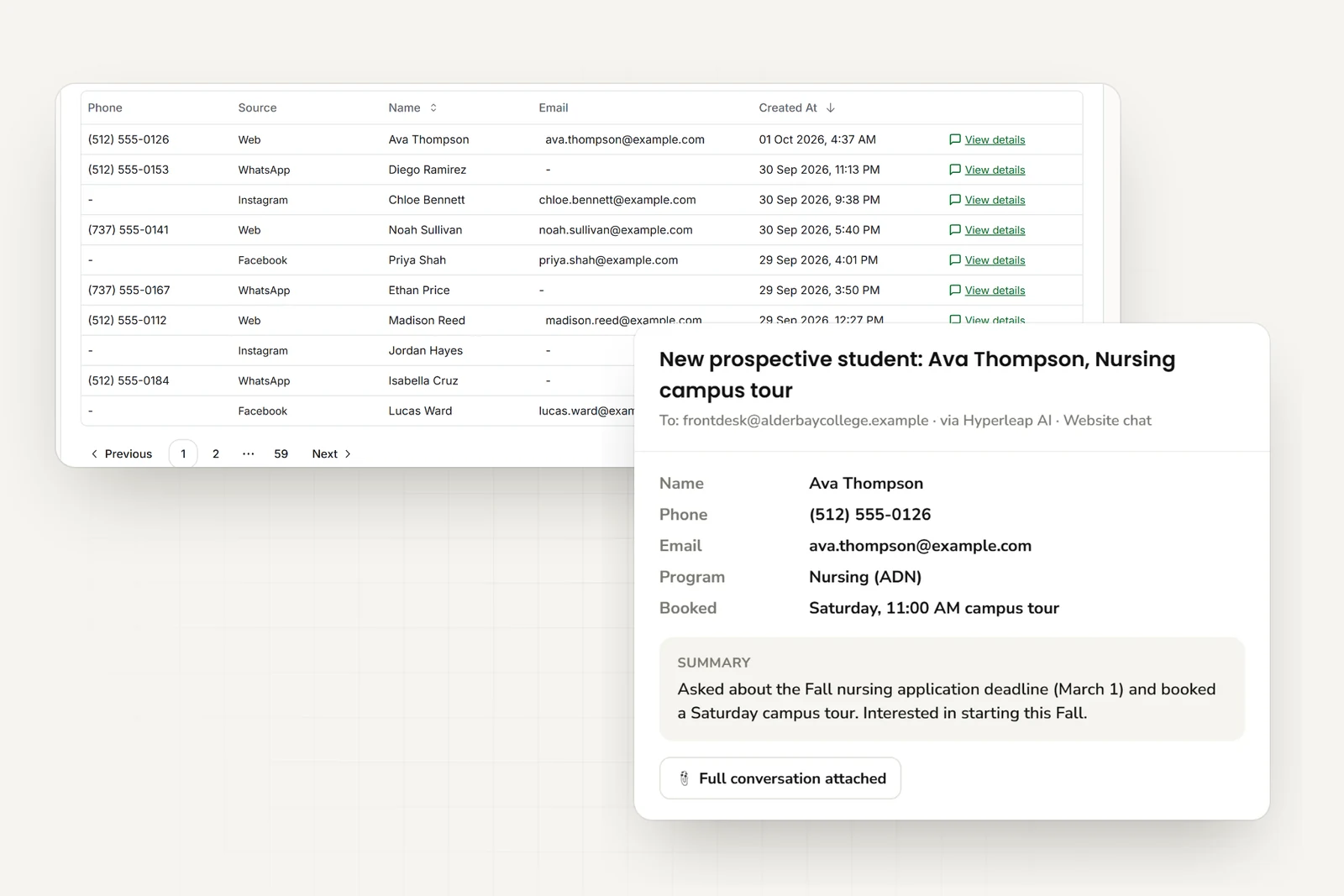This screenshot has width=1344, height=896.
Task: Click chat icon in Ethan Price row
Action: click(x=954, y=291)
